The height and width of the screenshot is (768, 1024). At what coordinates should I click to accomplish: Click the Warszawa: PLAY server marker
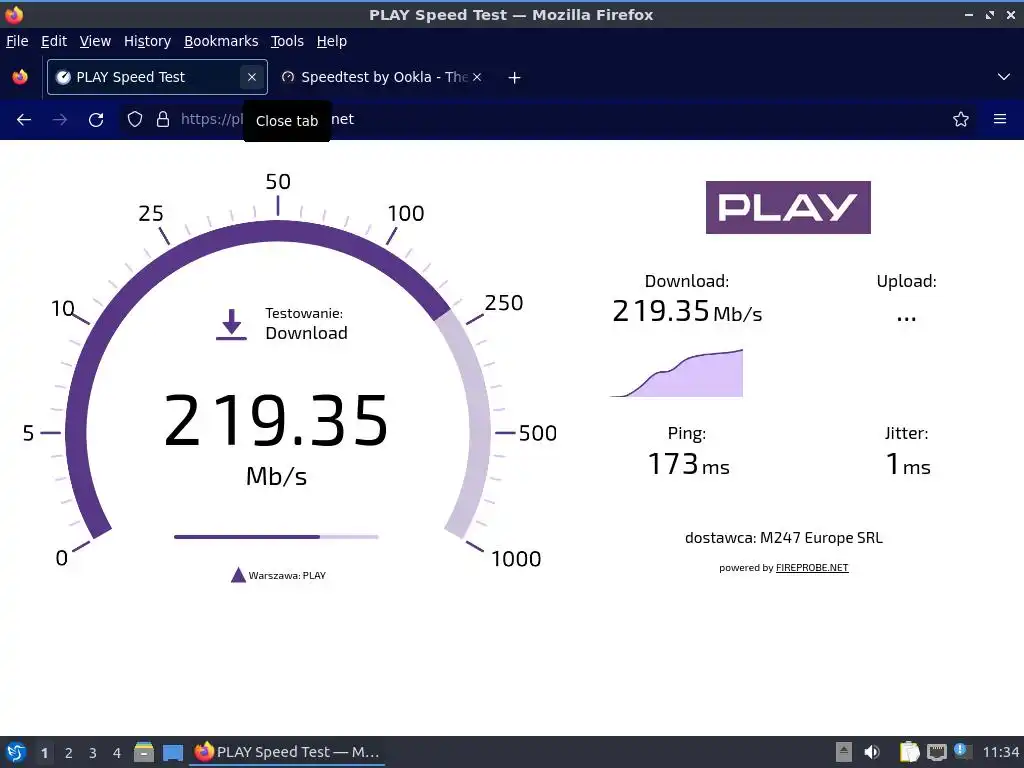278,575
